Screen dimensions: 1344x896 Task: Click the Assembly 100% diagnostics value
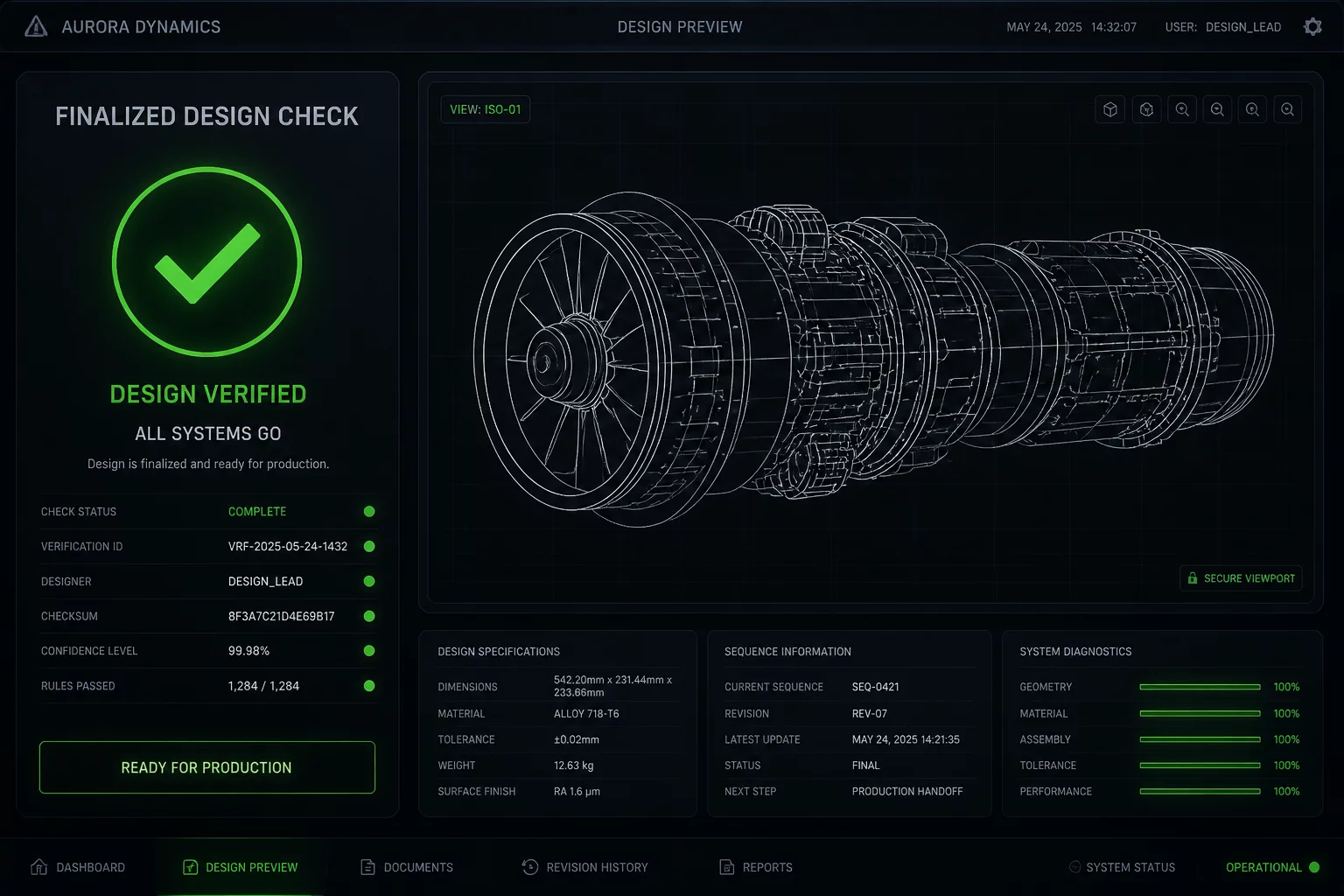(1286, 739)
